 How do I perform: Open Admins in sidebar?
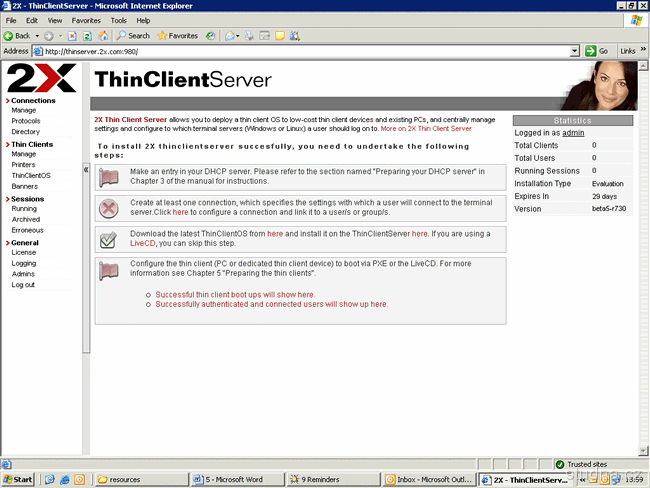(x=23, y=274)
